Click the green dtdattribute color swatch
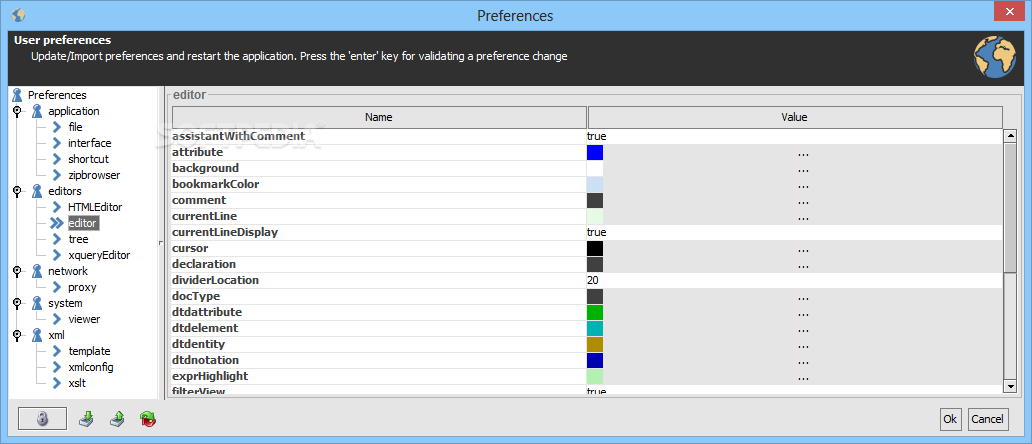Screen dimensions: 1032x444 click(595, 312)
